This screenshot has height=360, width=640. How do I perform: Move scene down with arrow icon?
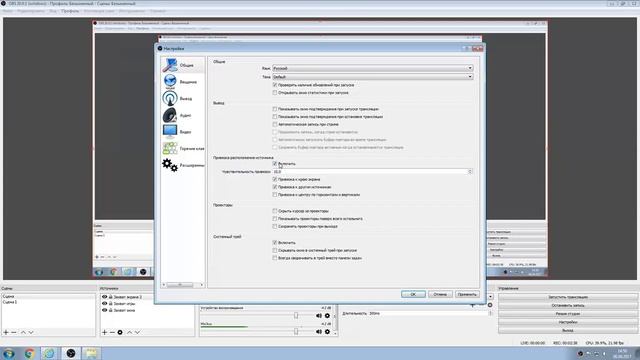[x=31, y=333]
